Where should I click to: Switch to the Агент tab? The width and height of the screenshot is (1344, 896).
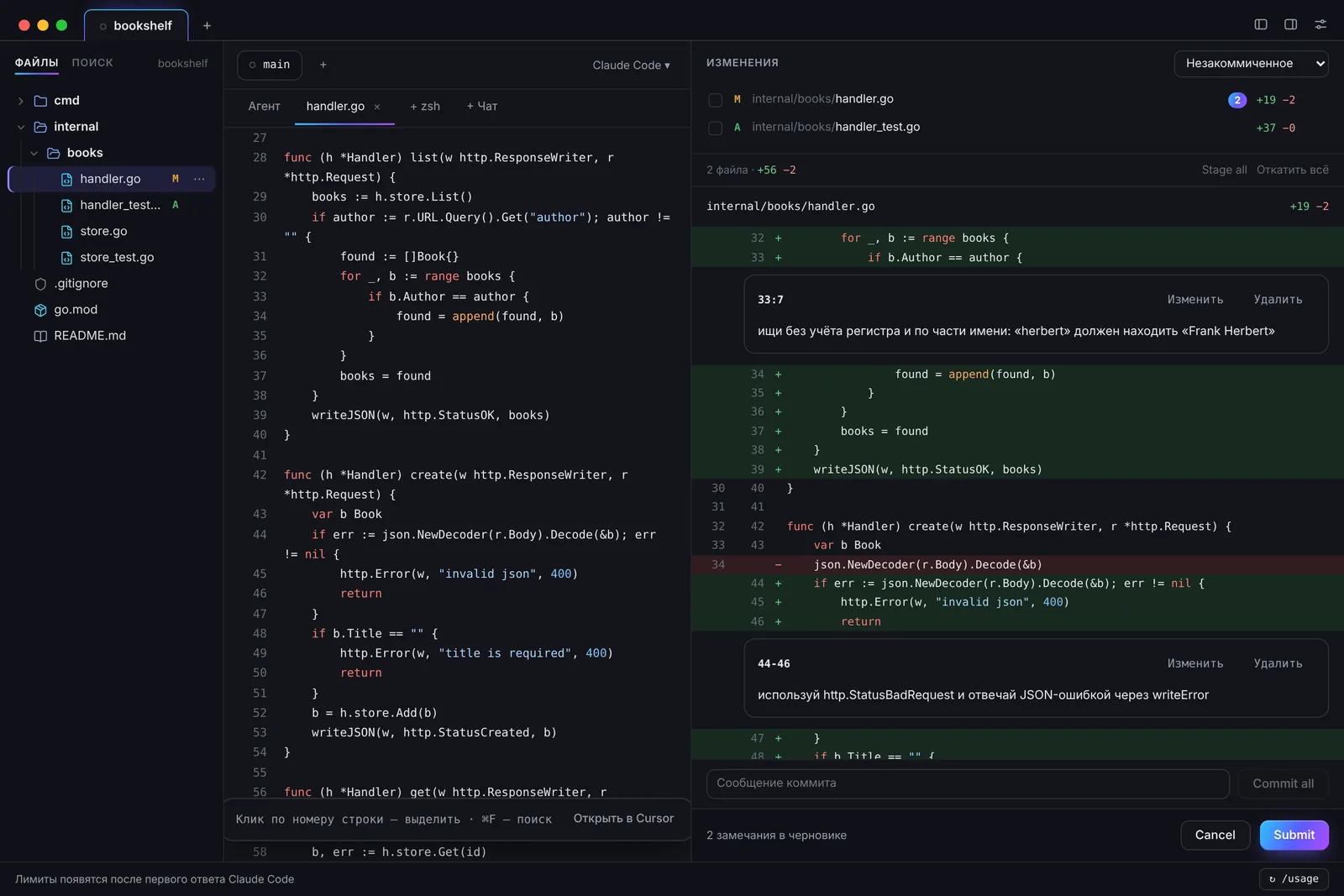(x=264, y=106)
